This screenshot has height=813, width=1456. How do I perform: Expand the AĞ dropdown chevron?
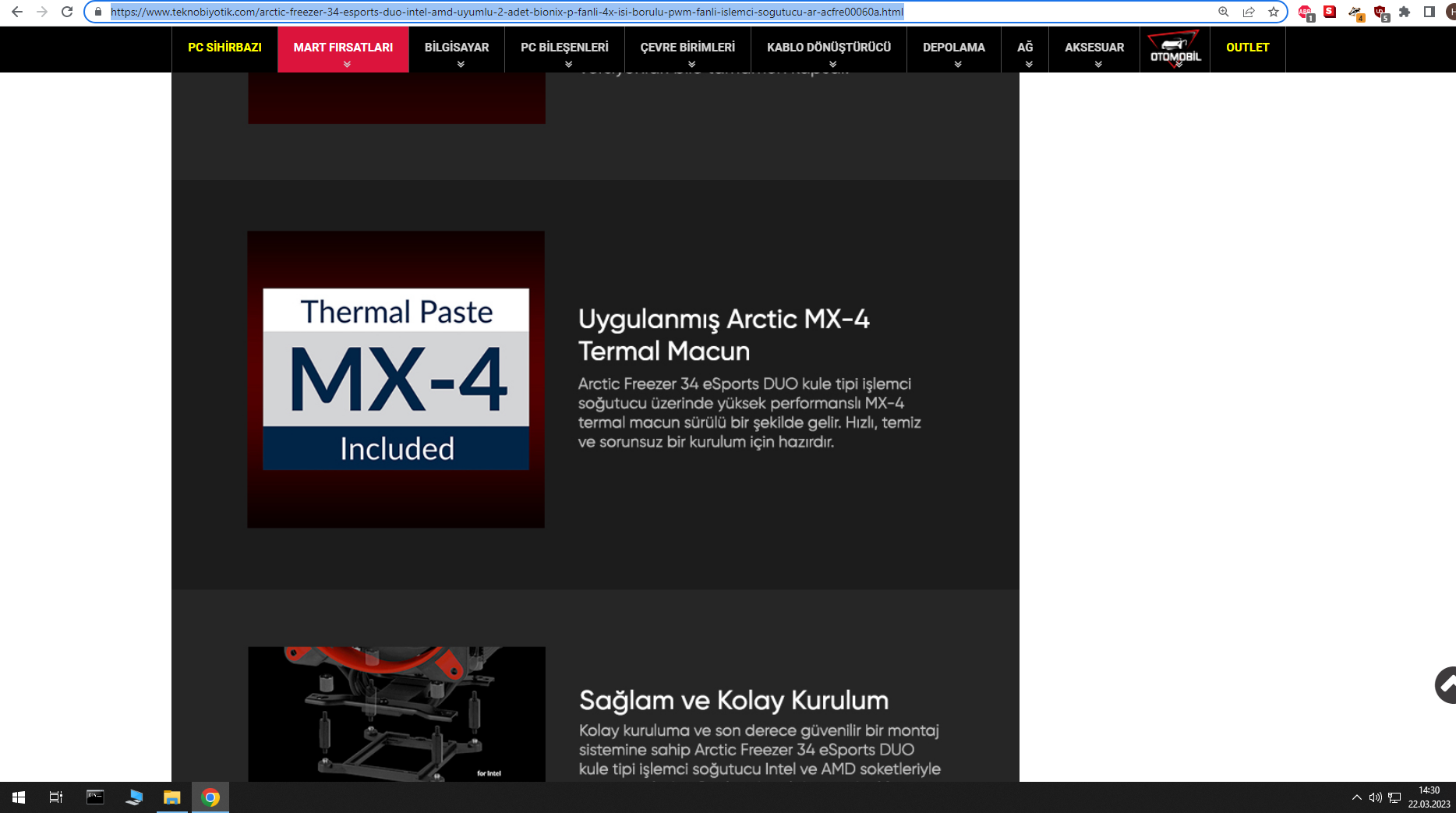coord(1029,65)
